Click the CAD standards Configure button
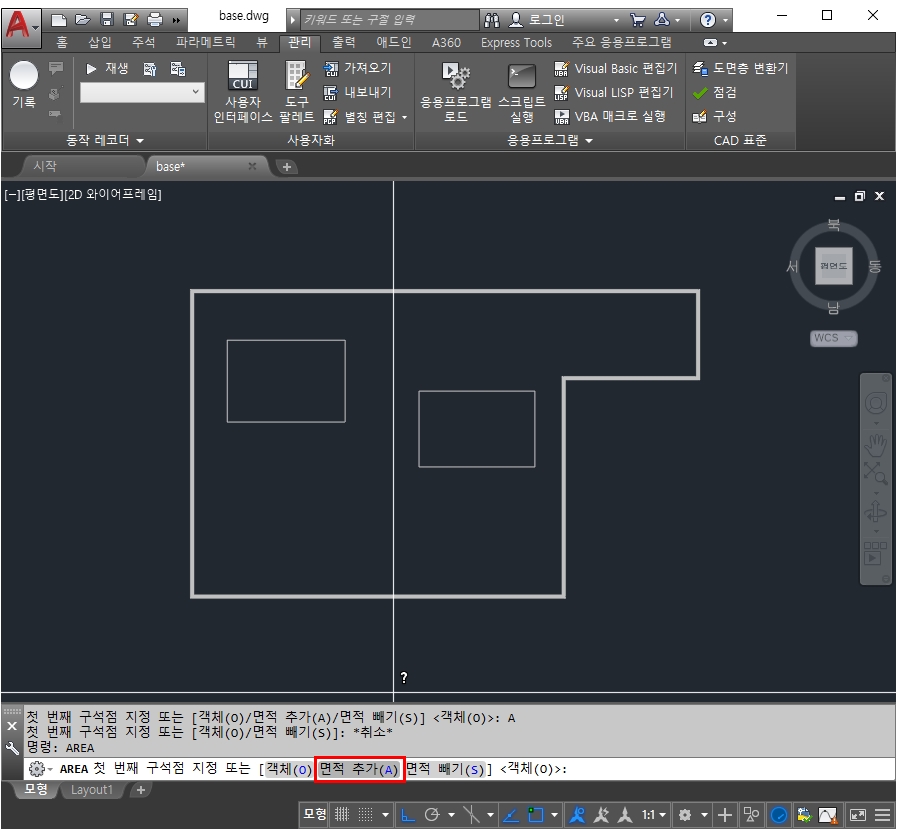Screen dimensions: 897x830 point(715,117)
